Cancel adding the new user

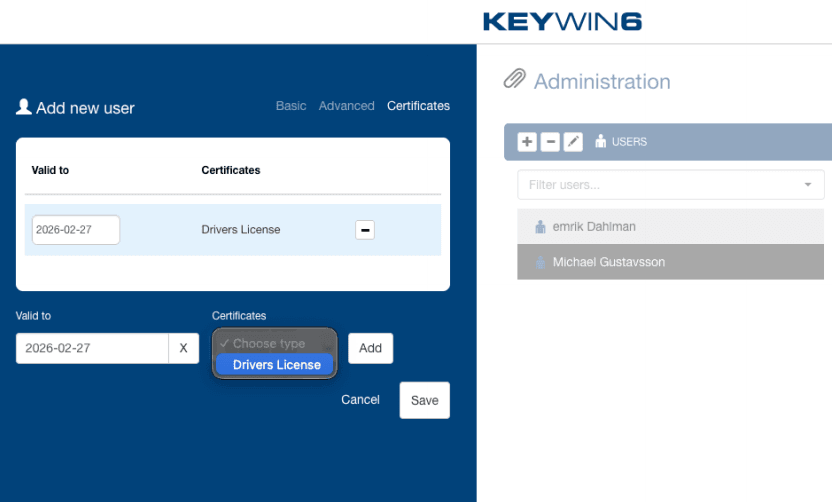point(360,400)
